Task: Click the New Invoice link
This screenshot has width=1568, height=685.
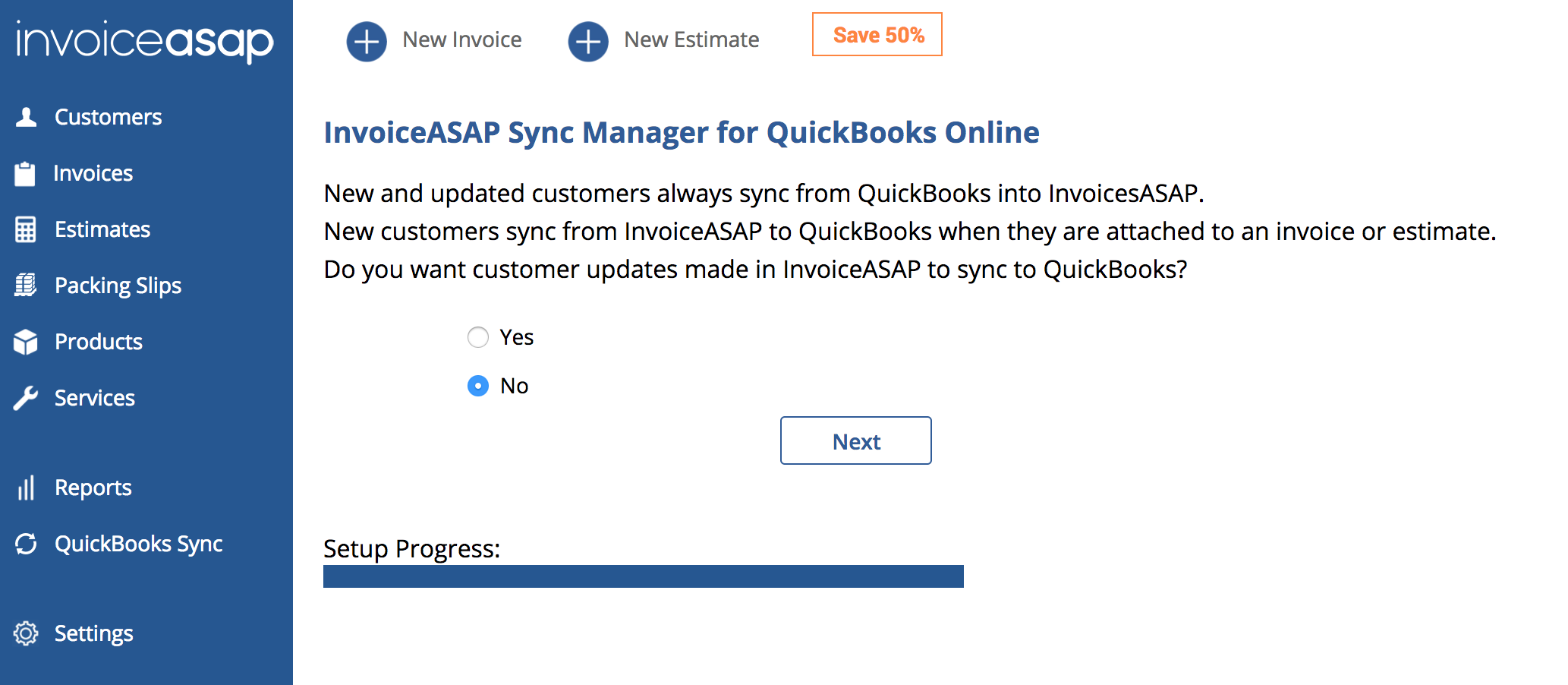Action: [462, 39]
